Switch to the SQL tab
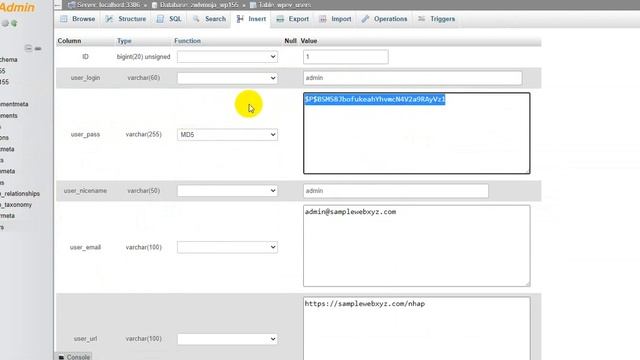 [x=169, y=19]
